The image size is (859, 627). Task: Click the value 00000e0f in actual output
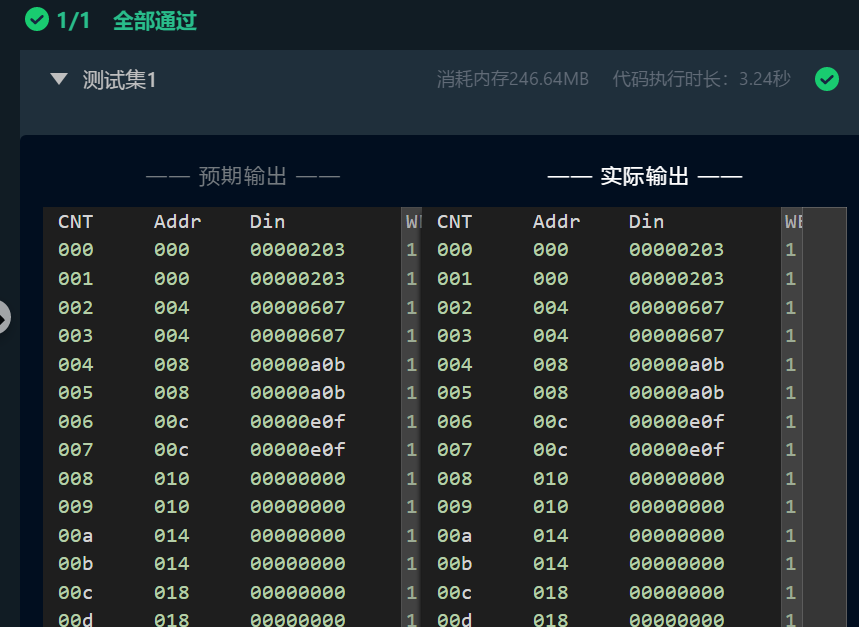click(x=676, y=421)
